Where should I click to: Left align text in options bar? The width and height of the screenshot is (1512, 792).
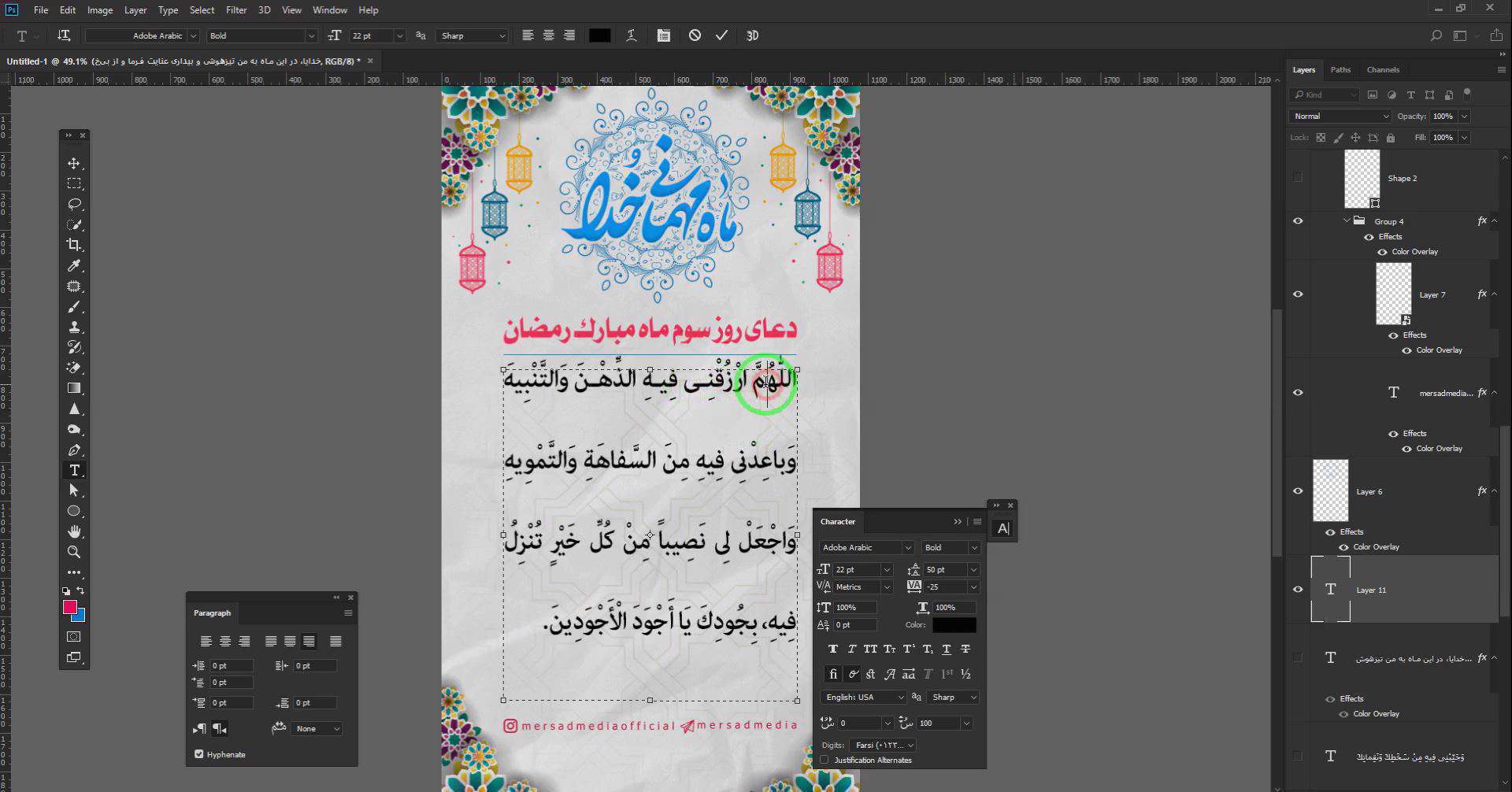click(x=528, y=35)
